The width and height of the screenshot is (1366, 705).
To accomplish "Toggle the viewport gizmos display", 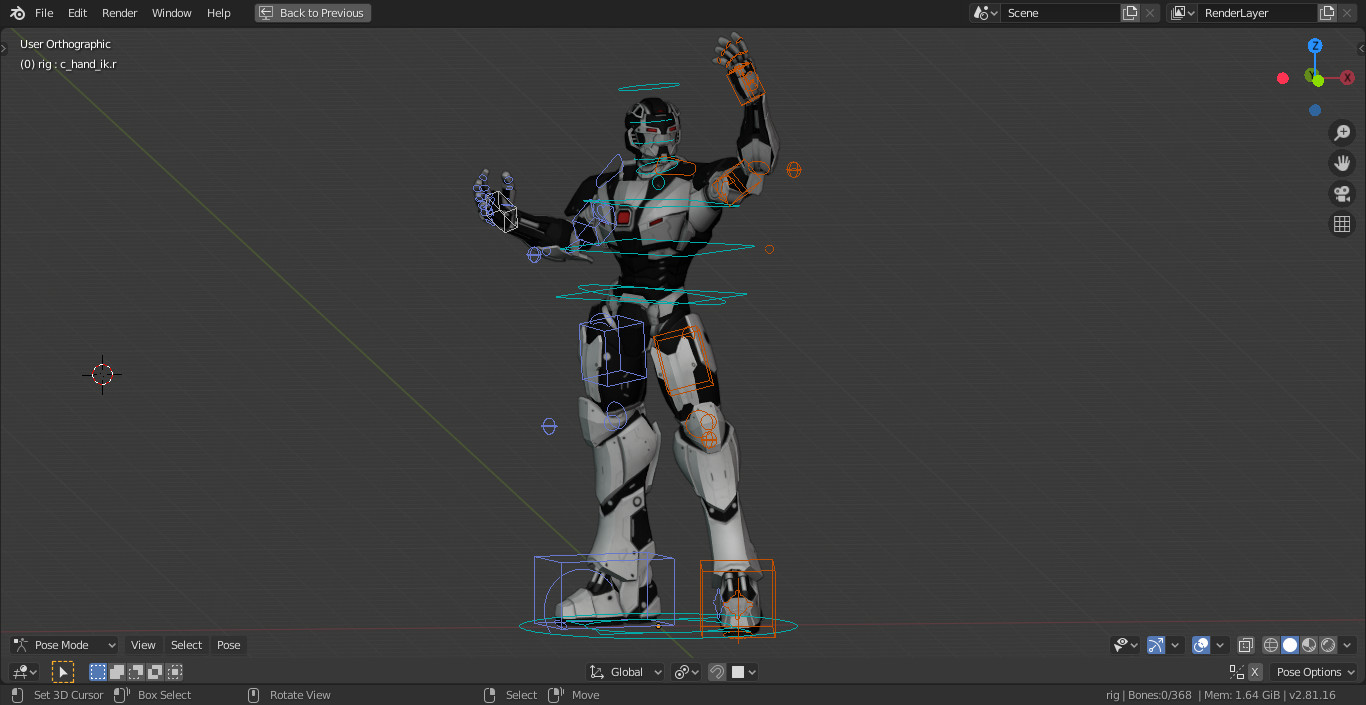I will pyautogui.click(x=1157, y=645).
